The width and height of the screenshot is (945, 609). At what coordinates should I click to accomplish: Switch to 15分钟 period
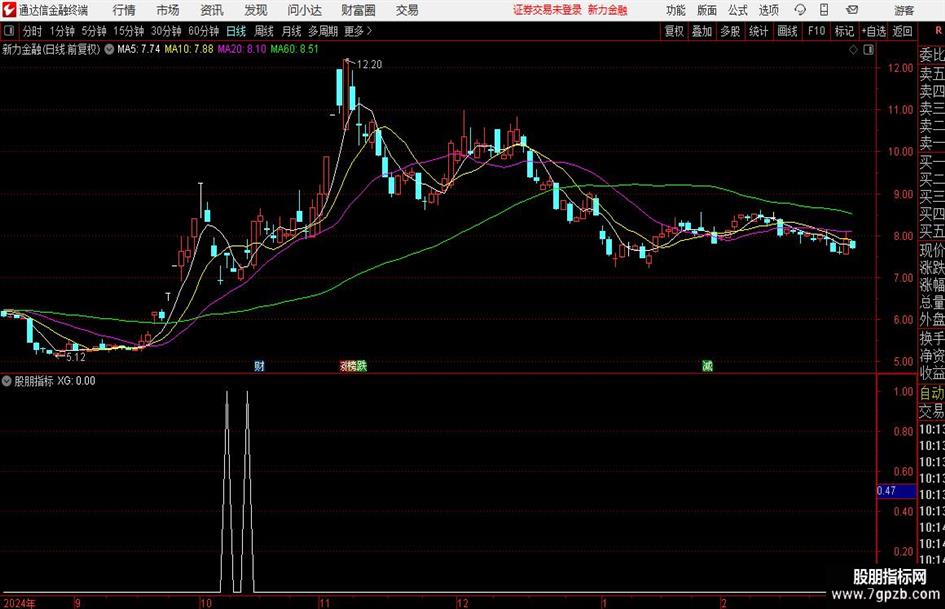coord(128,31)
